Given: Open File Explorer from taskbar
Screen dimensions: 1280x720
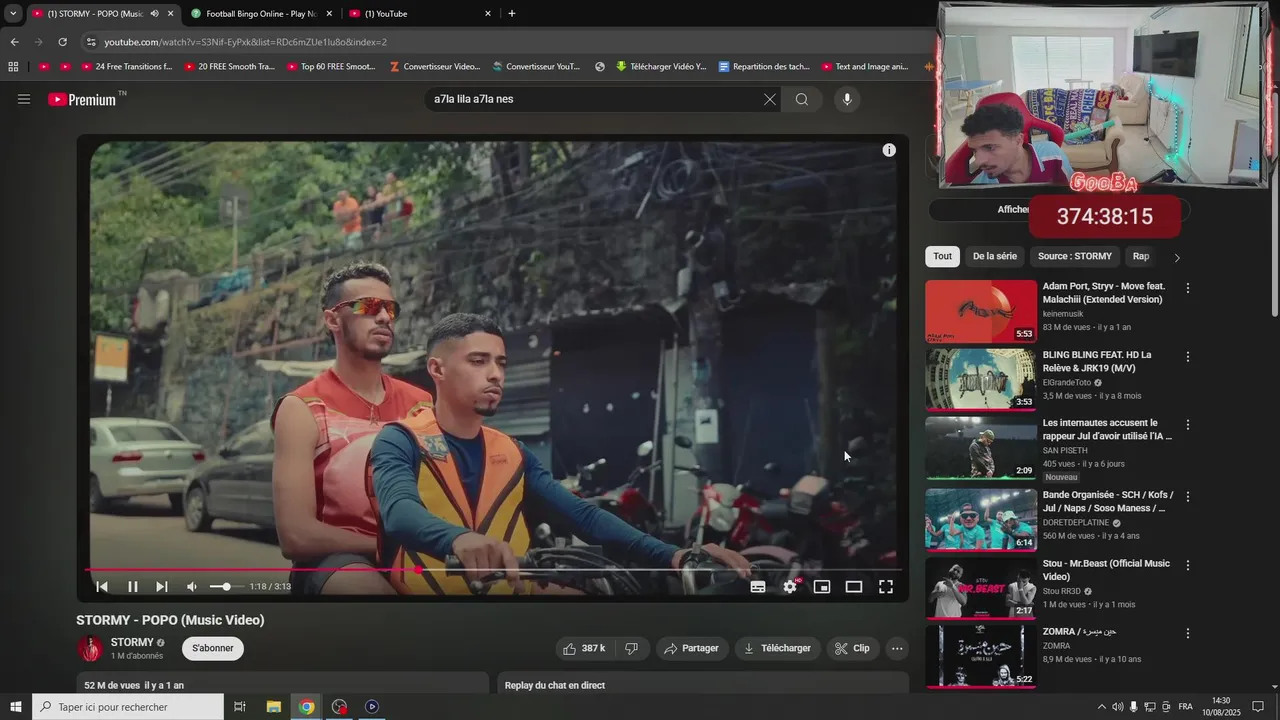Looking at the screenshot, I should pyautogui.click(x=274, y=707).
